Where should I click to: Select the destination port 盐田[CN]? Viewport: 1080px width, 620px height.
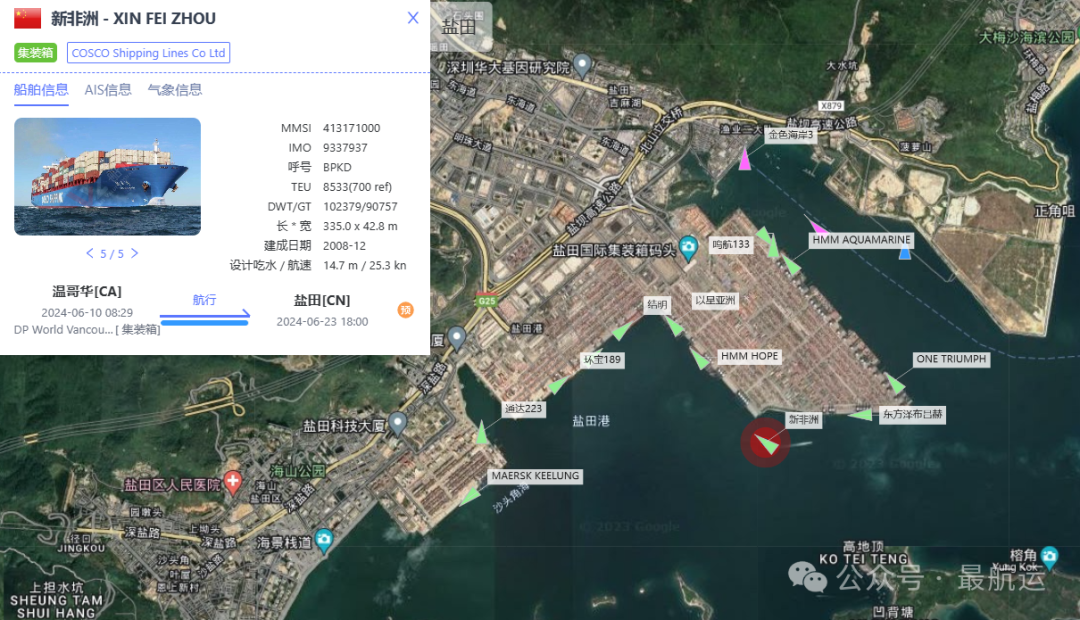coord(322,300)
